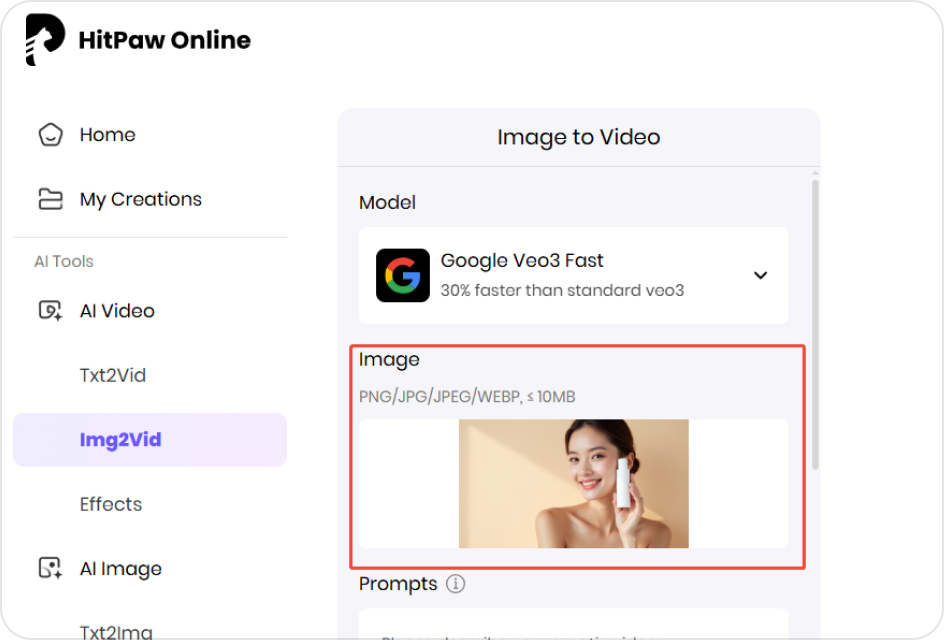
Task: Expand the model dropdown chevron
Action: pyautogui.click(x=761, y=275)
